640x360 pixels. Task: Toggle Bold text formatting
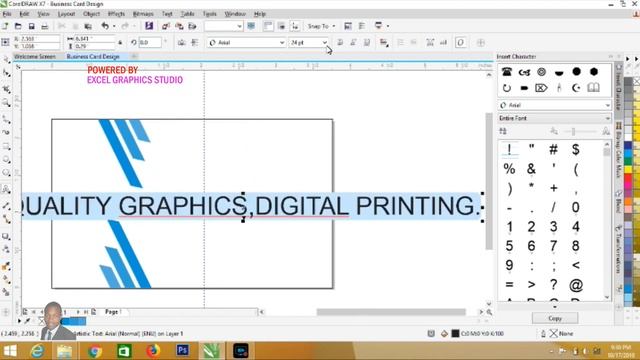pos(340,42)
